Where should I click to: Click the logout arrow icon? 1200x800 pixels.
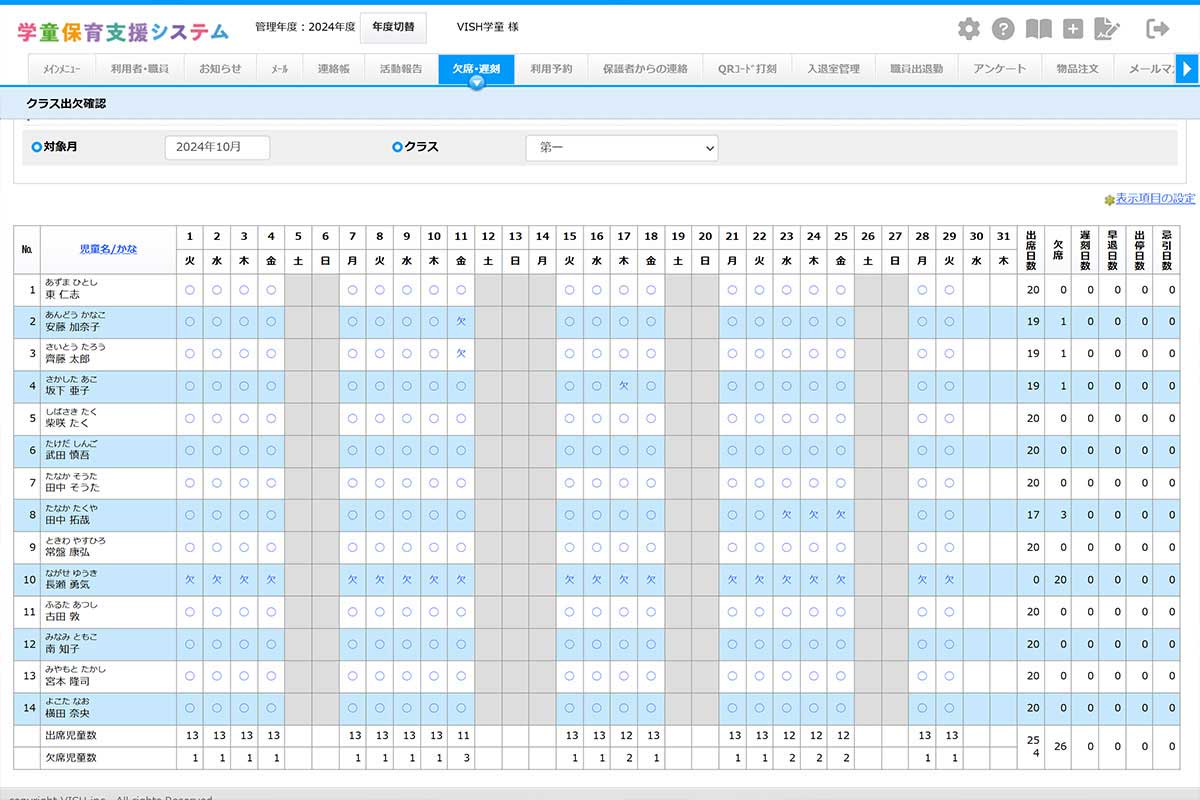(x=1158, y=29)
